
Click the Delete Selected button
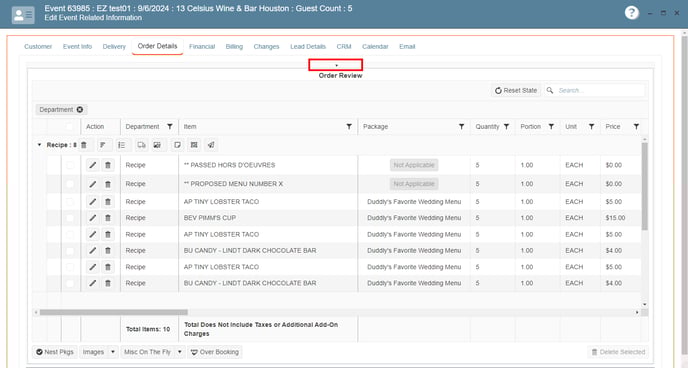(x=618, y=352)
